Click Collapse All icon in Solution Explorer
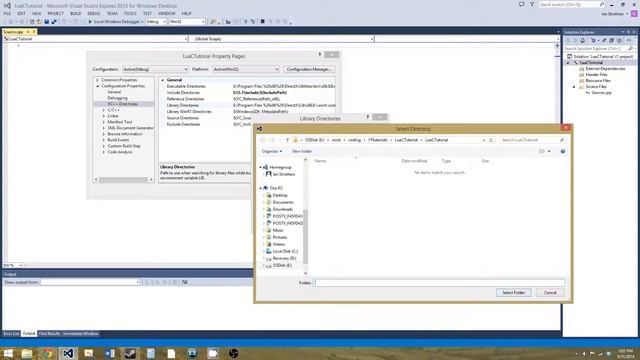640x360 pixels. point(611,40)
